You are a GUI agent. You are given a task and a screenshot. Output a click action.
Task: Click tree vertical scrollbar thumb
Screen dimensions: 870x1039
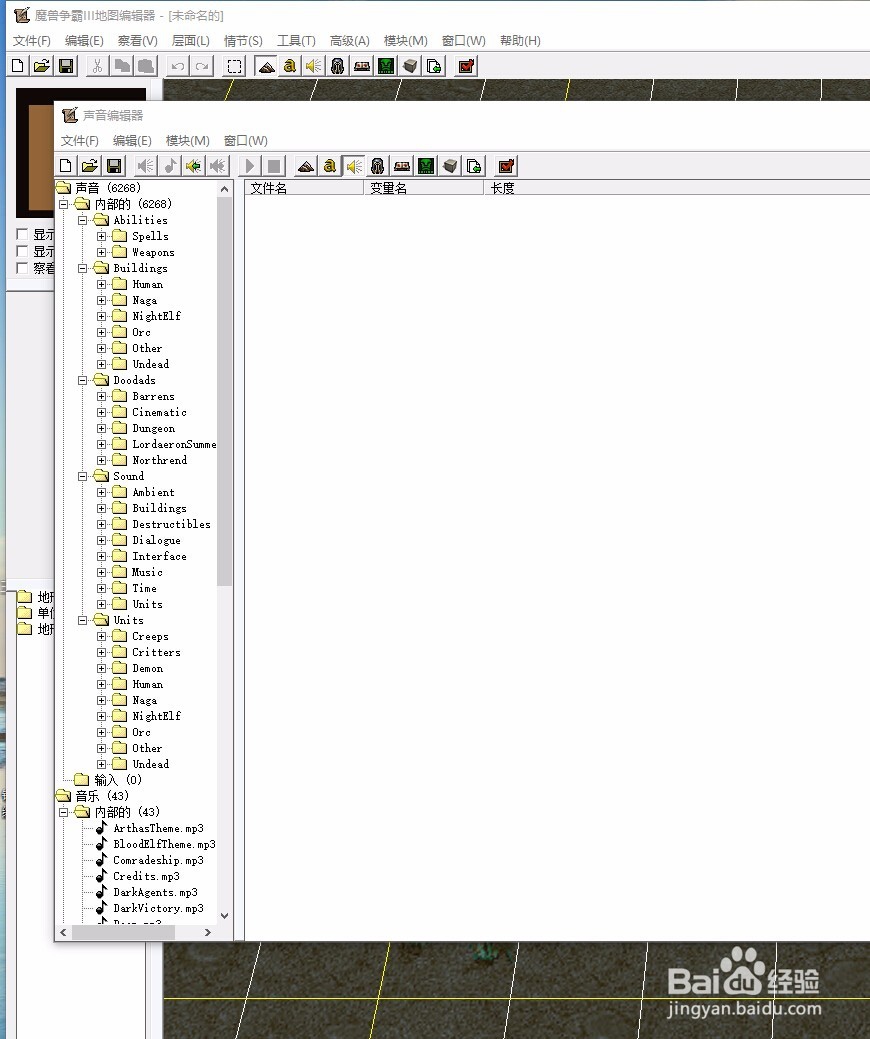click(x=225, y=391)
